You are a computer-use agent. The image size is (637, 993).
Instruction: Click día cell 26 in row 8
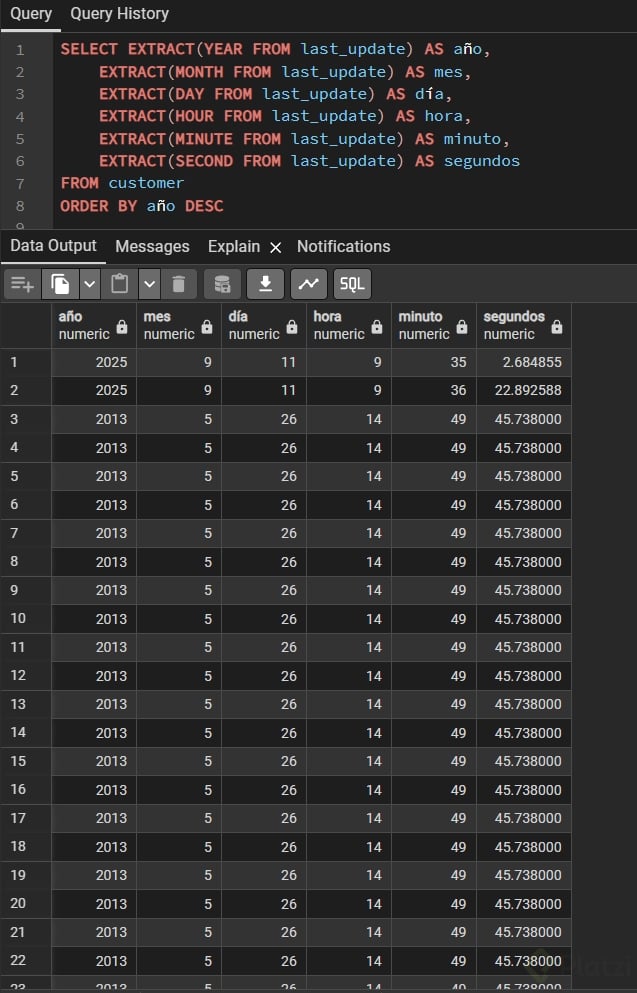click(263, 562)
